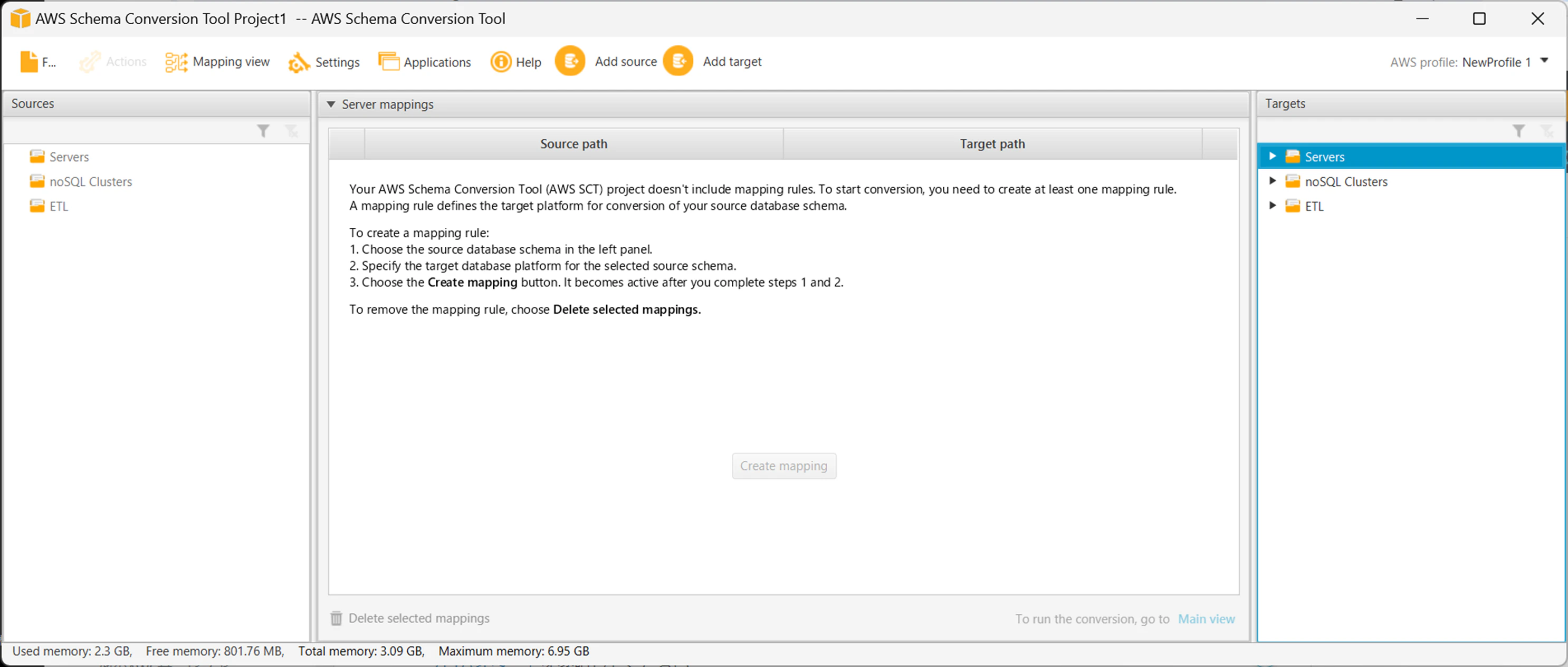Click the Help info icon
1568x667 pixels.
(x=501, y=62)
